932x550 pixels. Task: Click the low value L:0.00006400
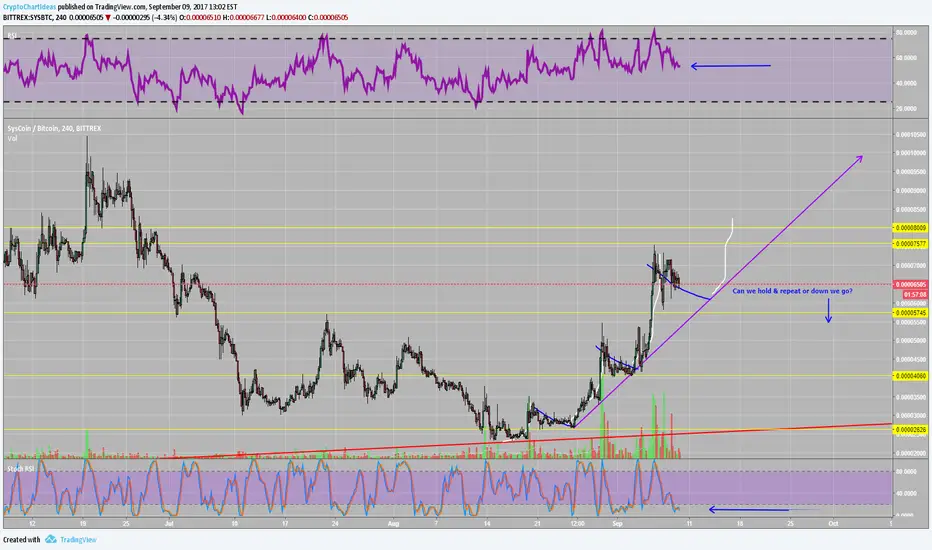[x=286, y=18]
